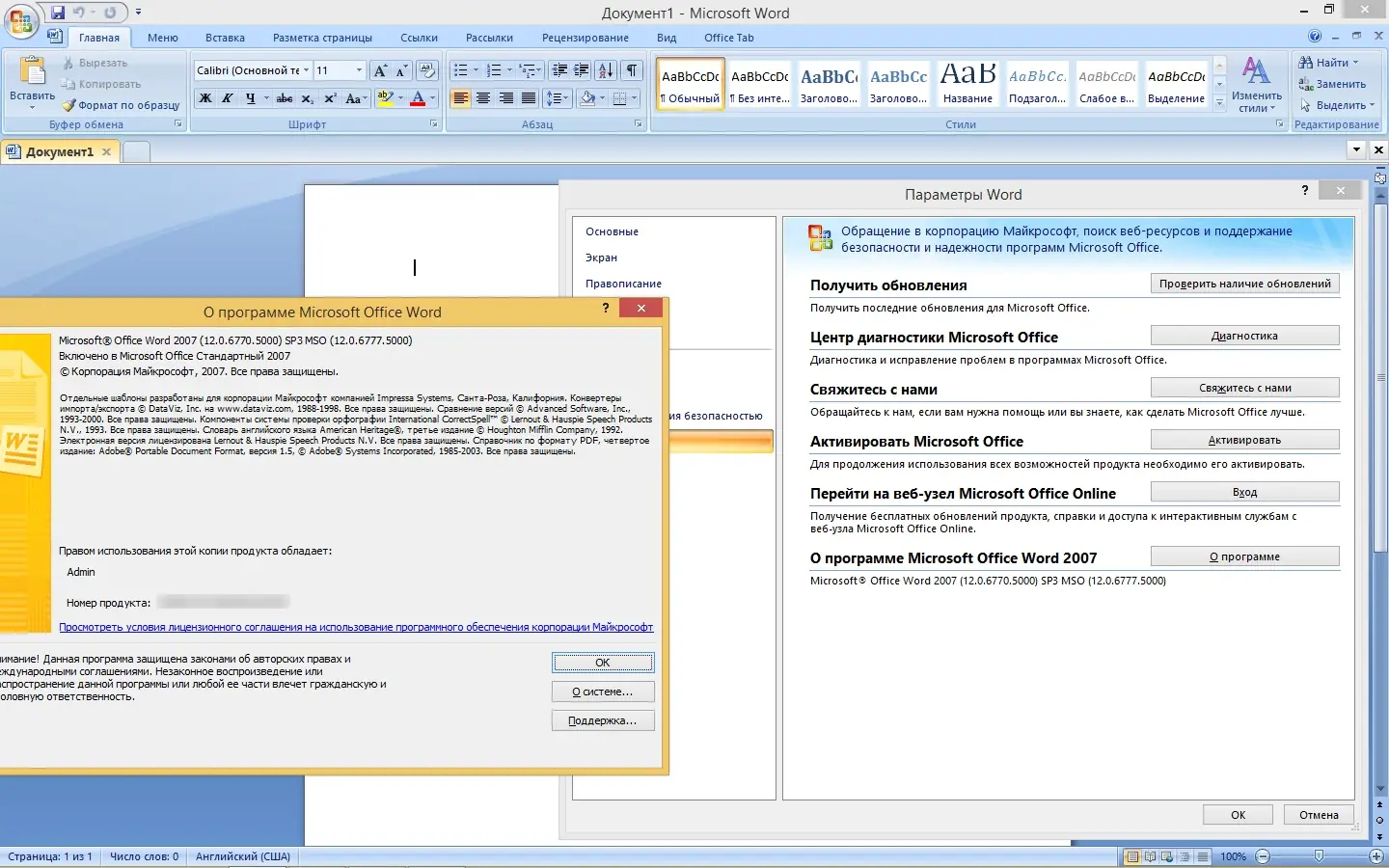
Task: Click the zoom slider handle
Action: (x=1319, y=856)
